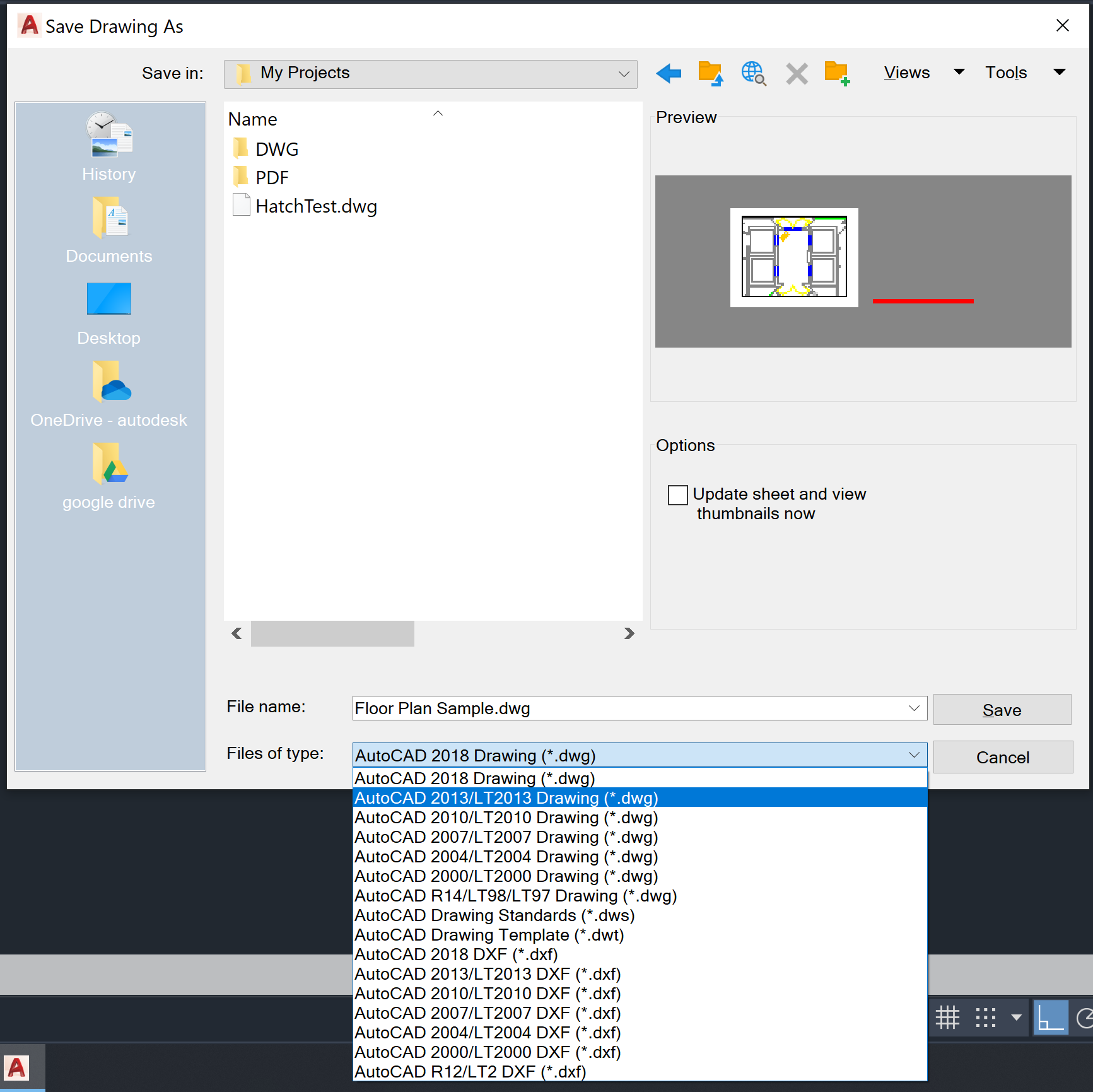Select Desktop in the places sidebar
The width and height of the screenshot is (1093, 1092).
pyautogui.click(x=108, y=314)
